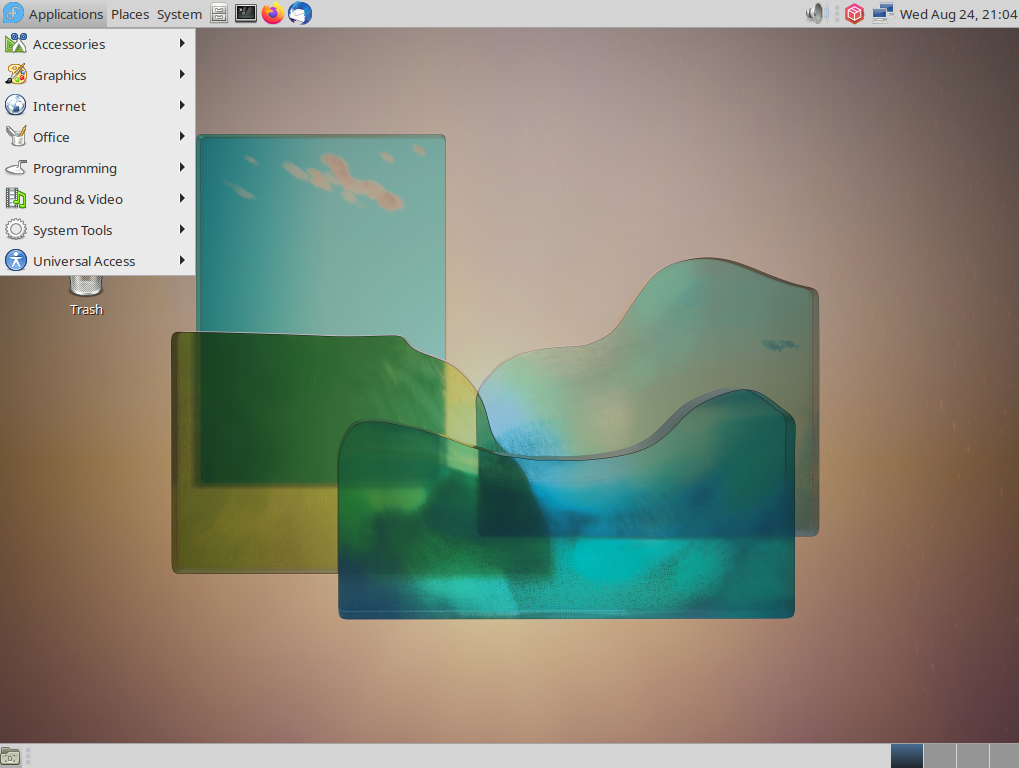Select Internet in the Applications menu
The height and width of the screenshot is (768, 1019).
pos(61,105)
